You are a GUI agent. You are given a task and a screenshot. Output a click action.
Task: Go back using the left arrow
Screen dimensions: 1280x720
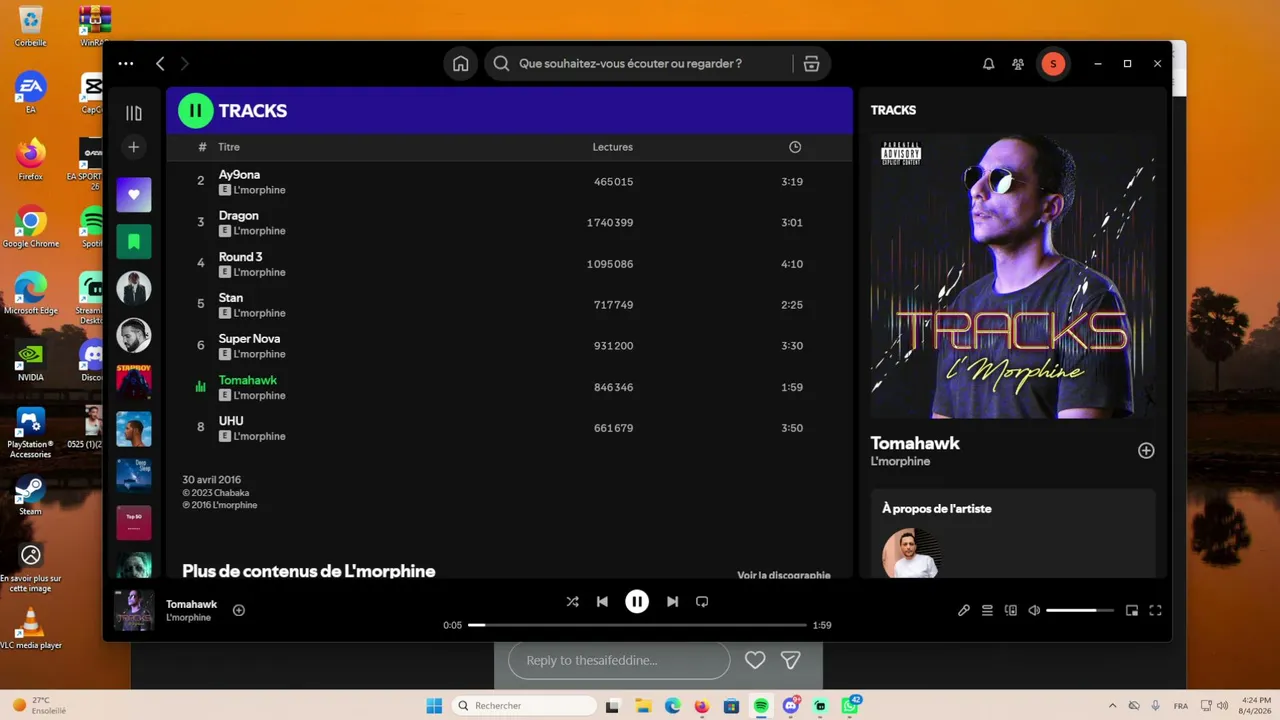[x=160, y=63]
